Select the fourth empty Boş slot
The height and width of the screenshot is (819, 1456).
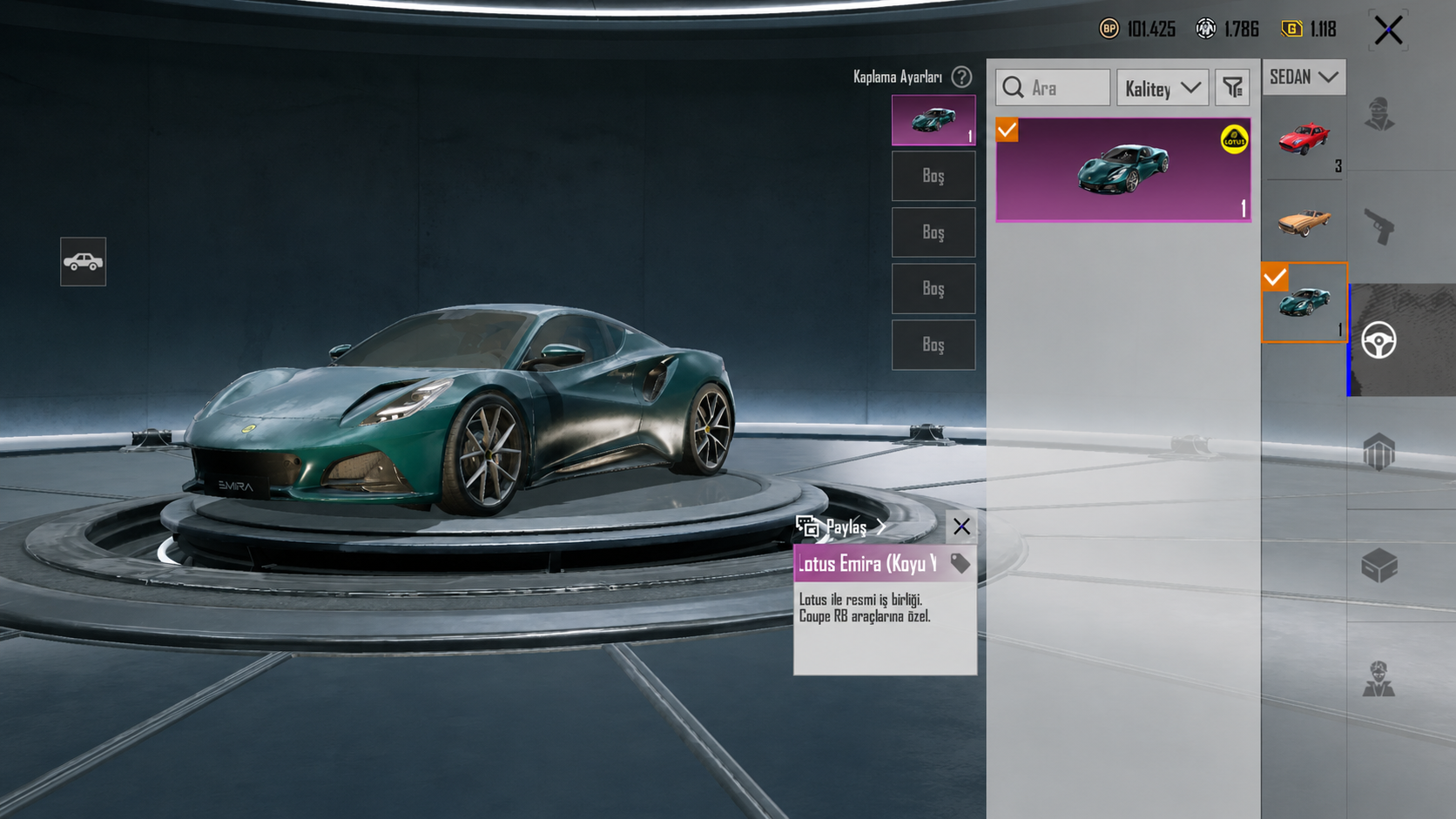[934, 345]
